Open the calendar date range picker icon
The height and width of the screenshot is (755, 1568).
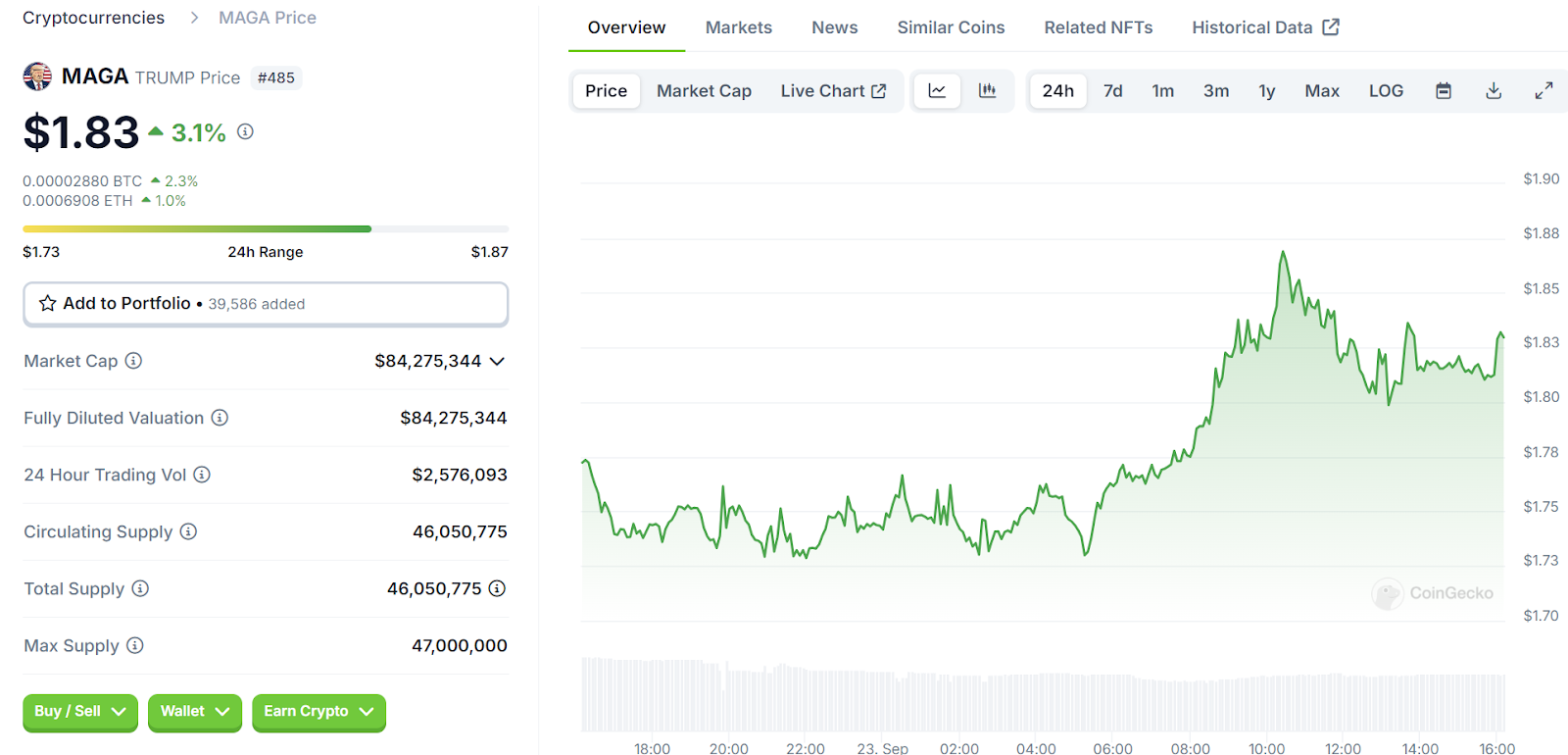[1444, 91]
